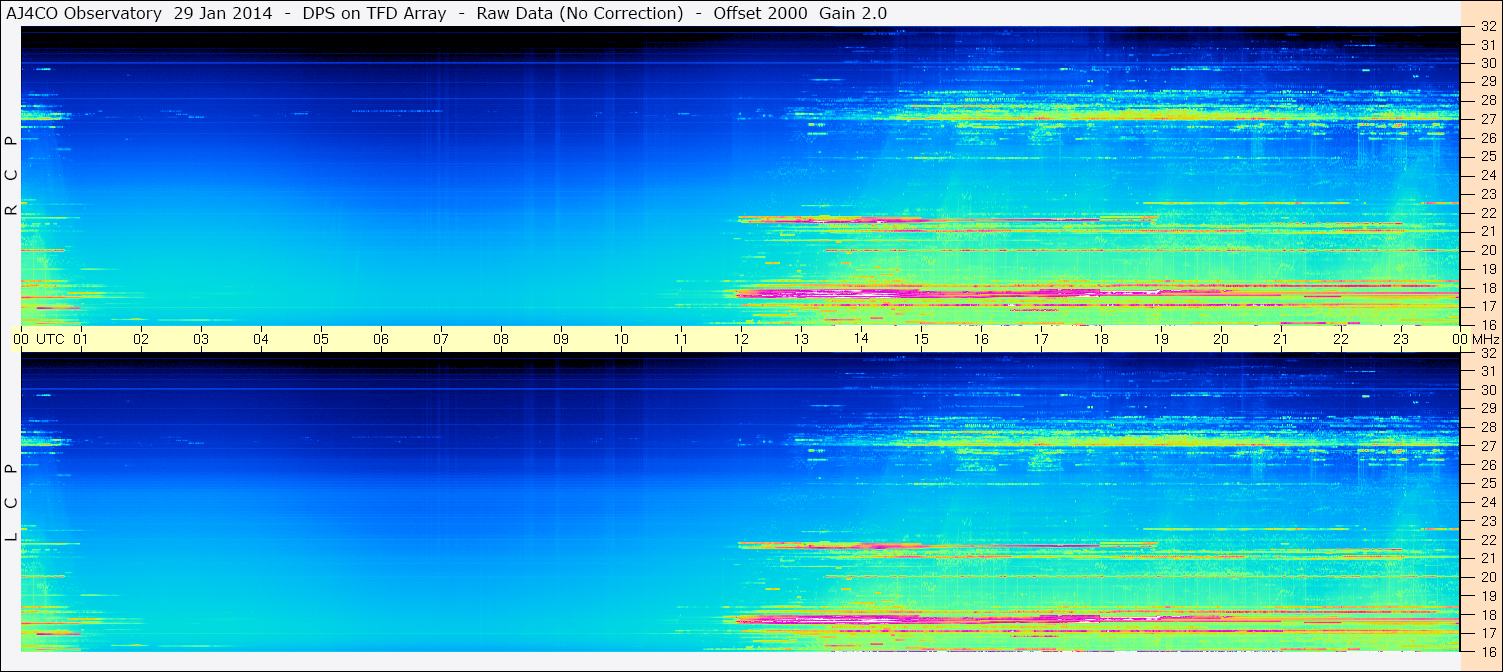The width and height of the screenshot is (1503, 672).
Task: Select the 15 hour mark on the UTC axis
Action: (x=921, y=339)
